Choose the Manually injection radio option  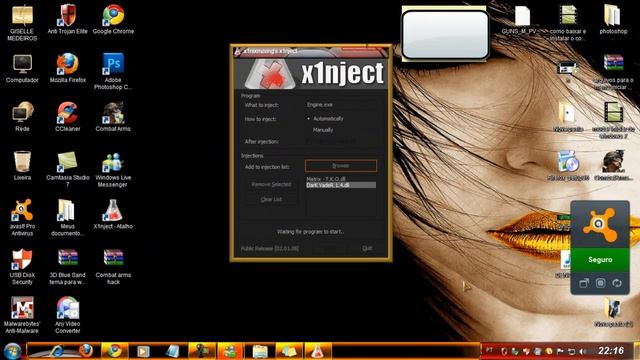(322, 130)
